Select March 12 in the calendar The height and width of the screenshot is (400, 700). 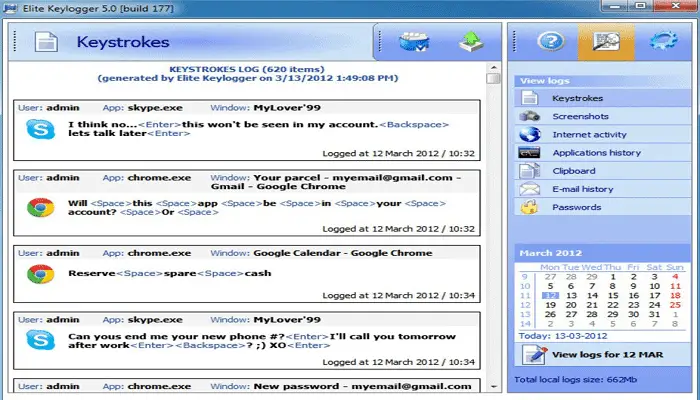pyautogui.click(x=550, y=296)
